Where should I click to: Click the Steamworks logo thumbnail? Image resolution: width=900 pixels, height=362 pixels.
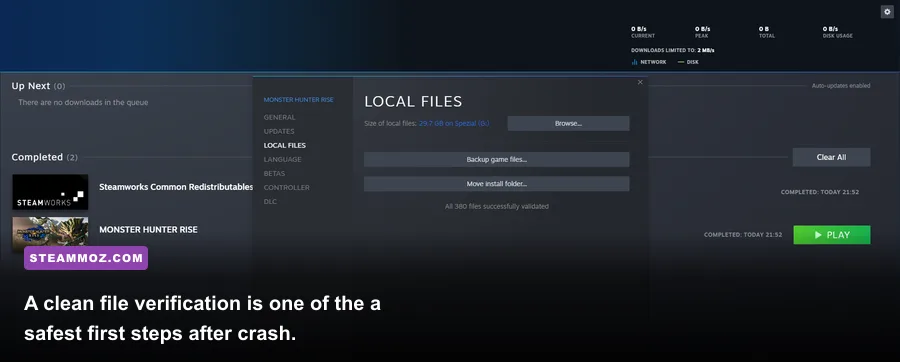[x=50, y=192]
